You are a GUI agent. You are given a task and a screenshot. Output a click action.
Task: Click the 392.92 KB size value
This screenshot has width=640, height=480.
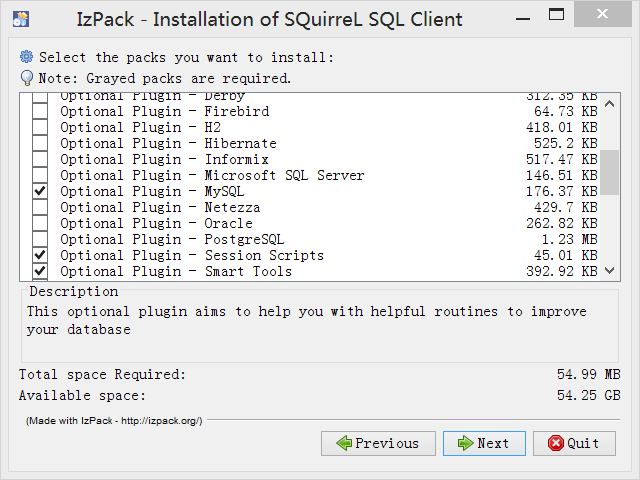pos(562,271)
